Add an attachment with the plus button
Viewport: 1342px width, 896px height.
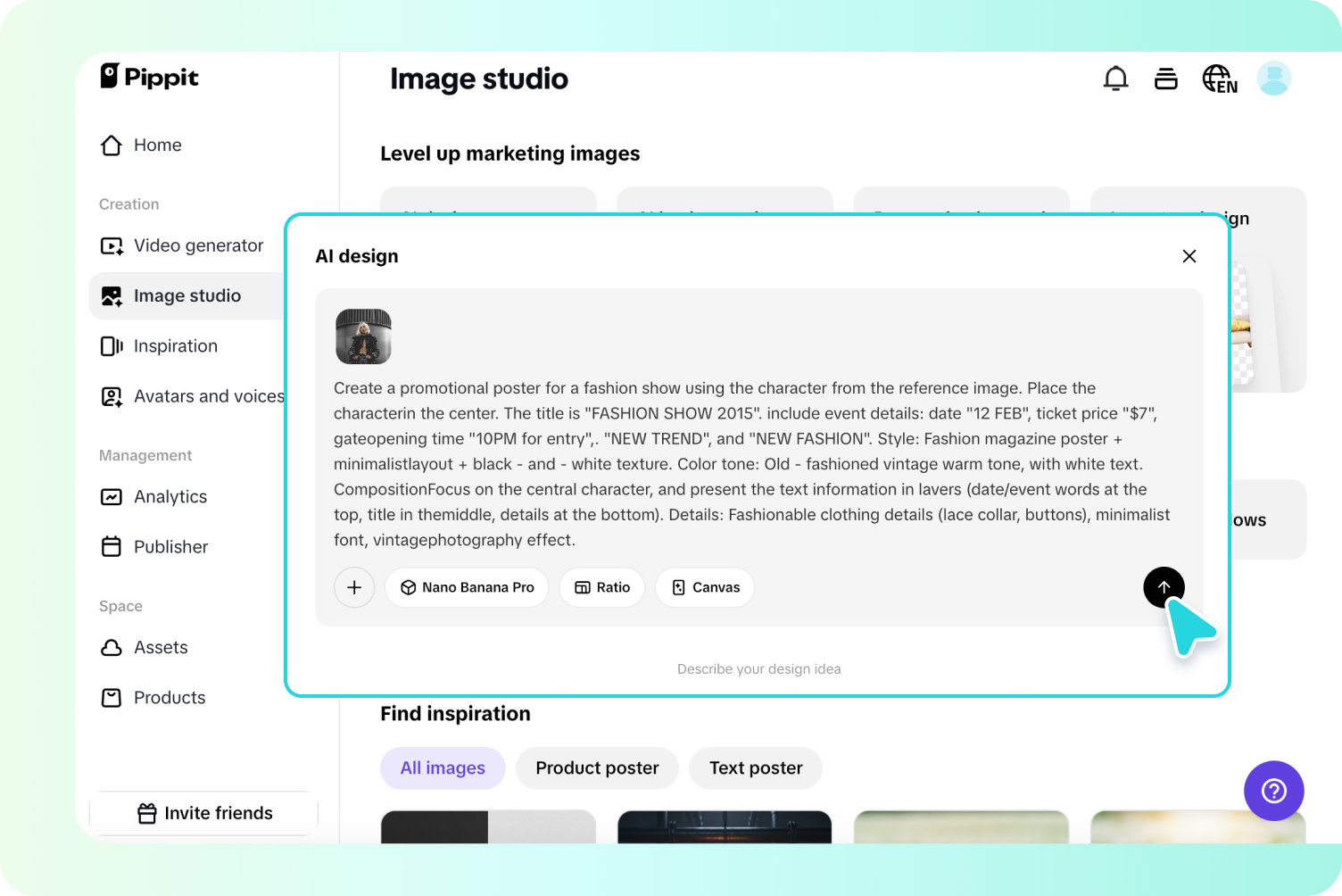pyautogui.click(x=354, y=587)
